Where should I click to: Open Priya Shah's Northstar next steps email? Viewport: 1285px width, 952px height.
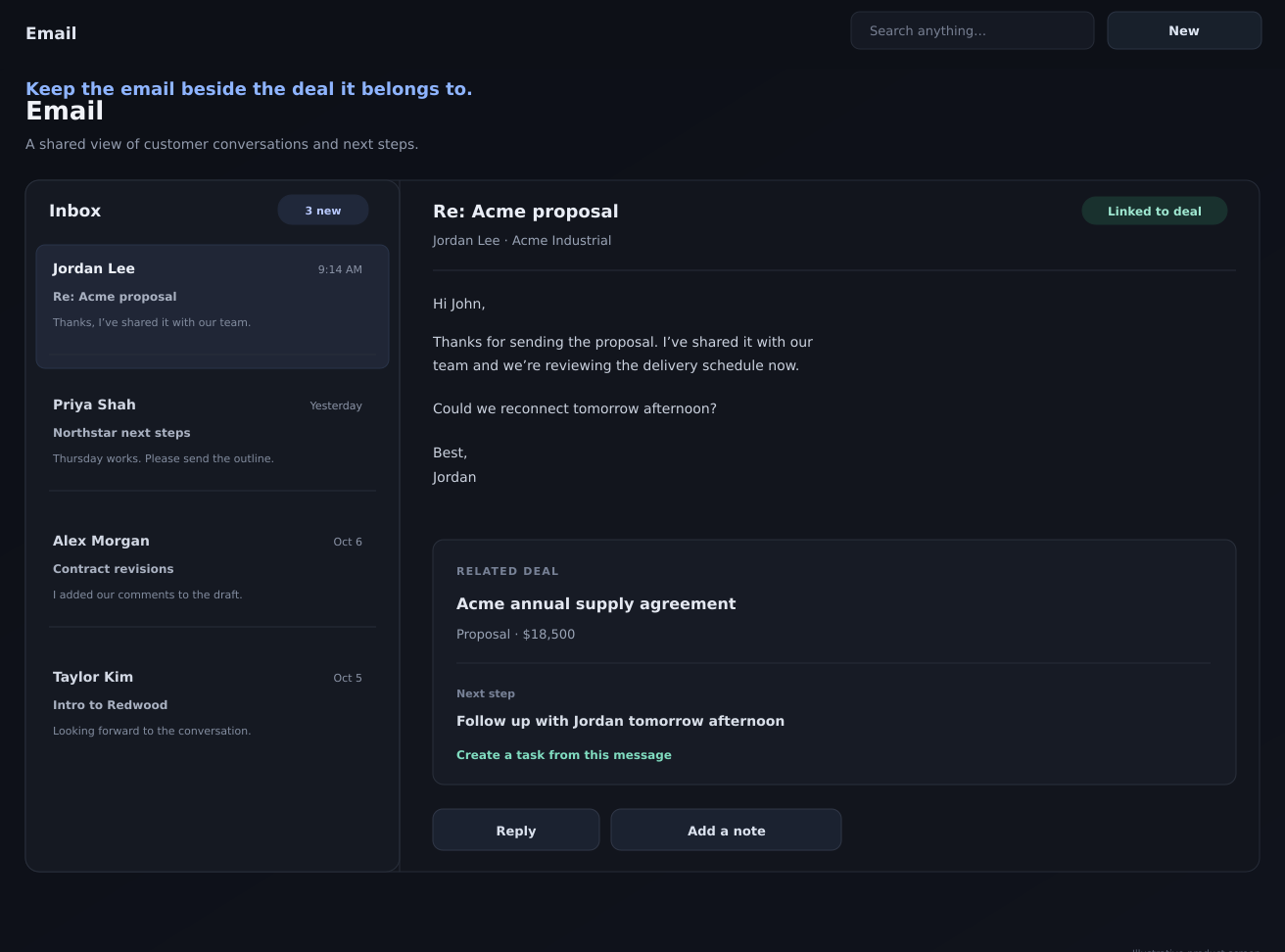(213, 431)
